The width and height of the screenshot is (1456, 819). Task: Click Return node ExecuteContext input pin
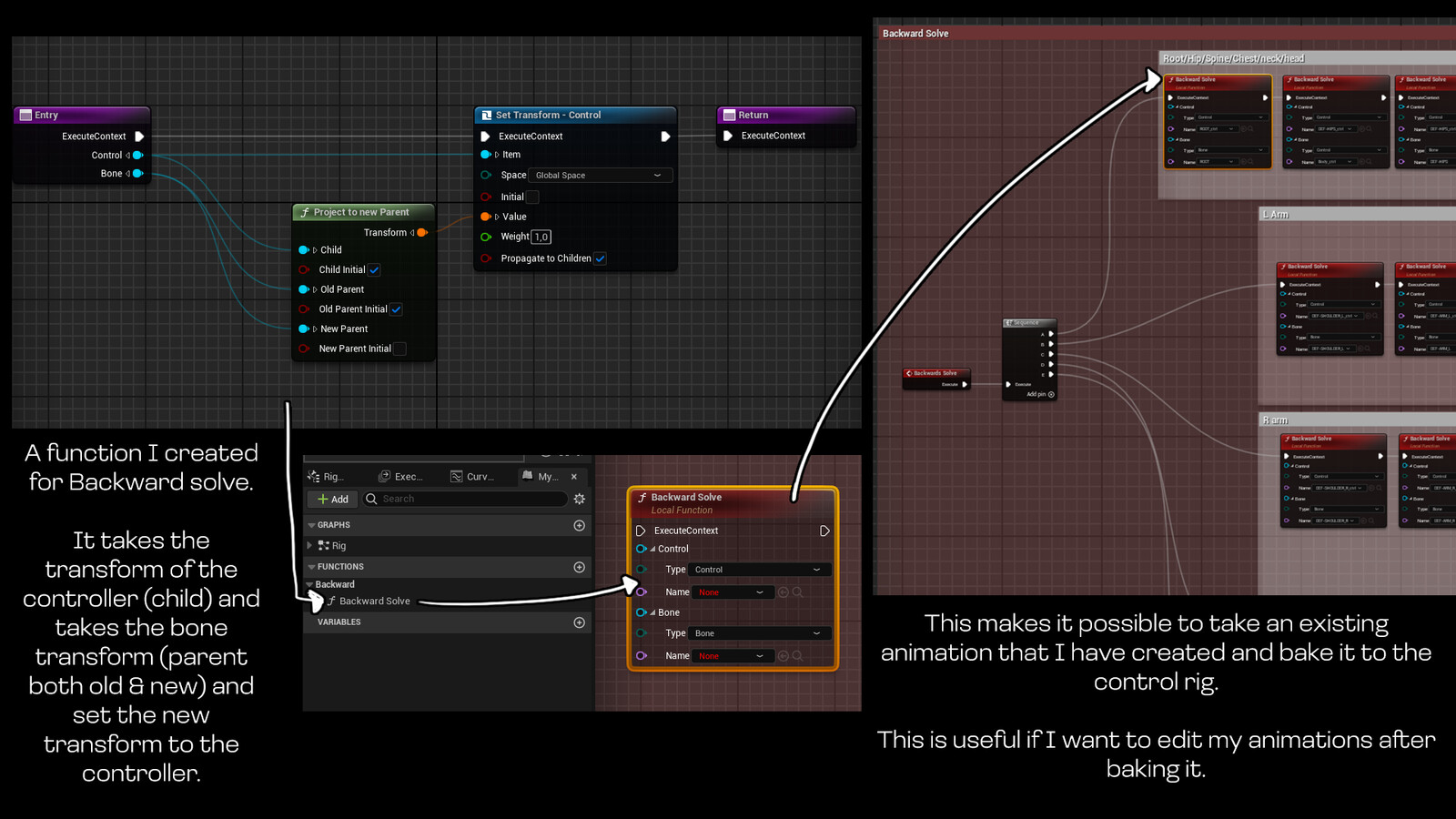point(728,136)
